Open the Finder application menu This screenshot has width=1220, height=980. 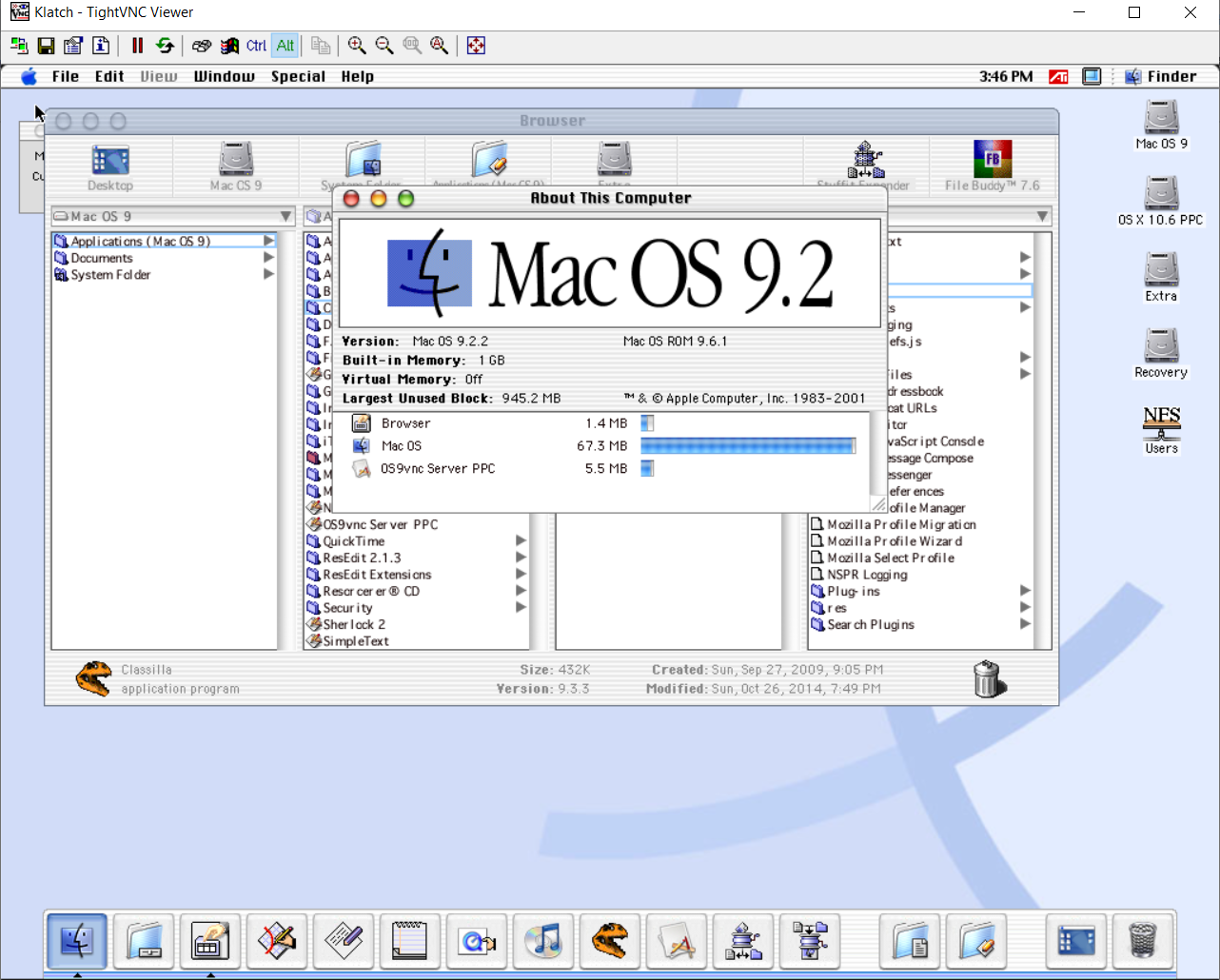pyautogui.click(x=1160, y=76)
